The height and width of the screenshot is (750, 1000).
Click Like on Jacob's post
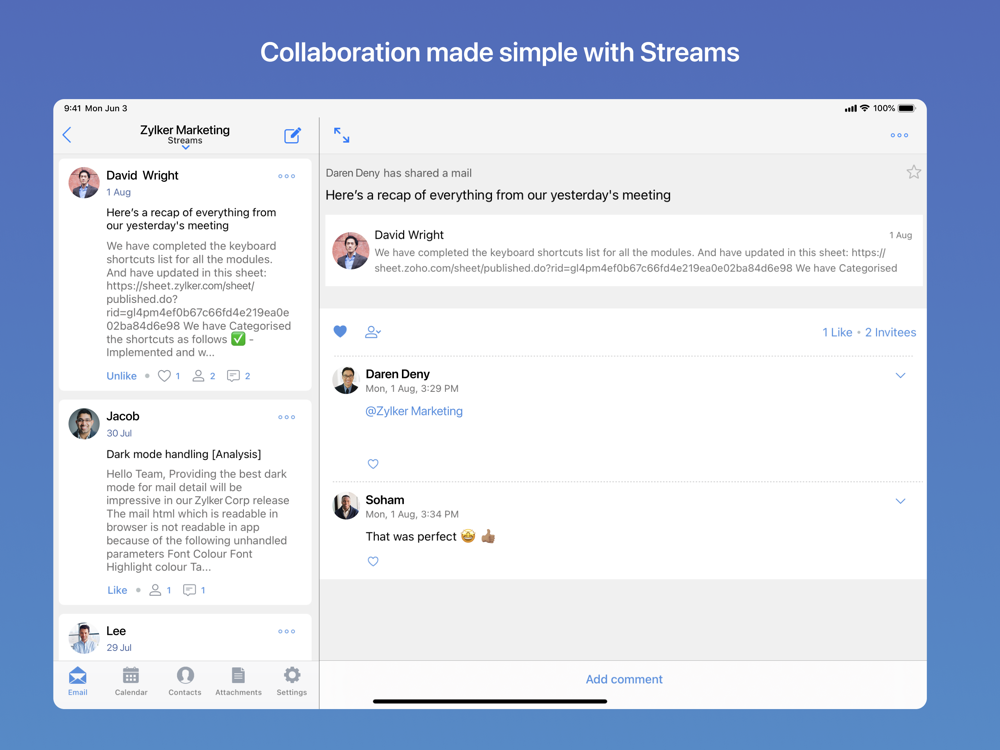pos(117,591)
